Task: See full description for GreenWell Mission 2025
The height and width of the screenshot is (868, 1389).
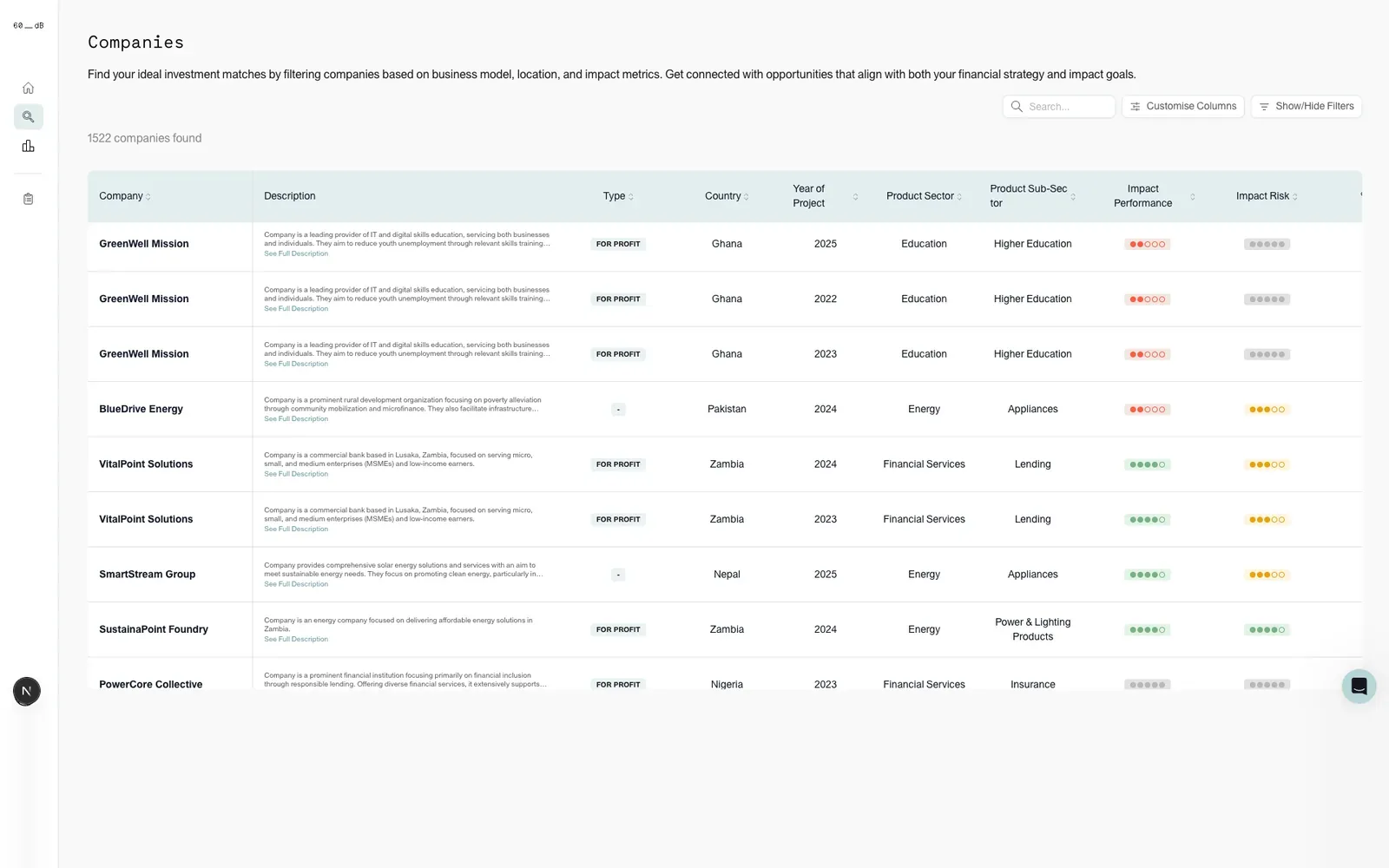Action: pyautogui.click(x=296, y=254)
